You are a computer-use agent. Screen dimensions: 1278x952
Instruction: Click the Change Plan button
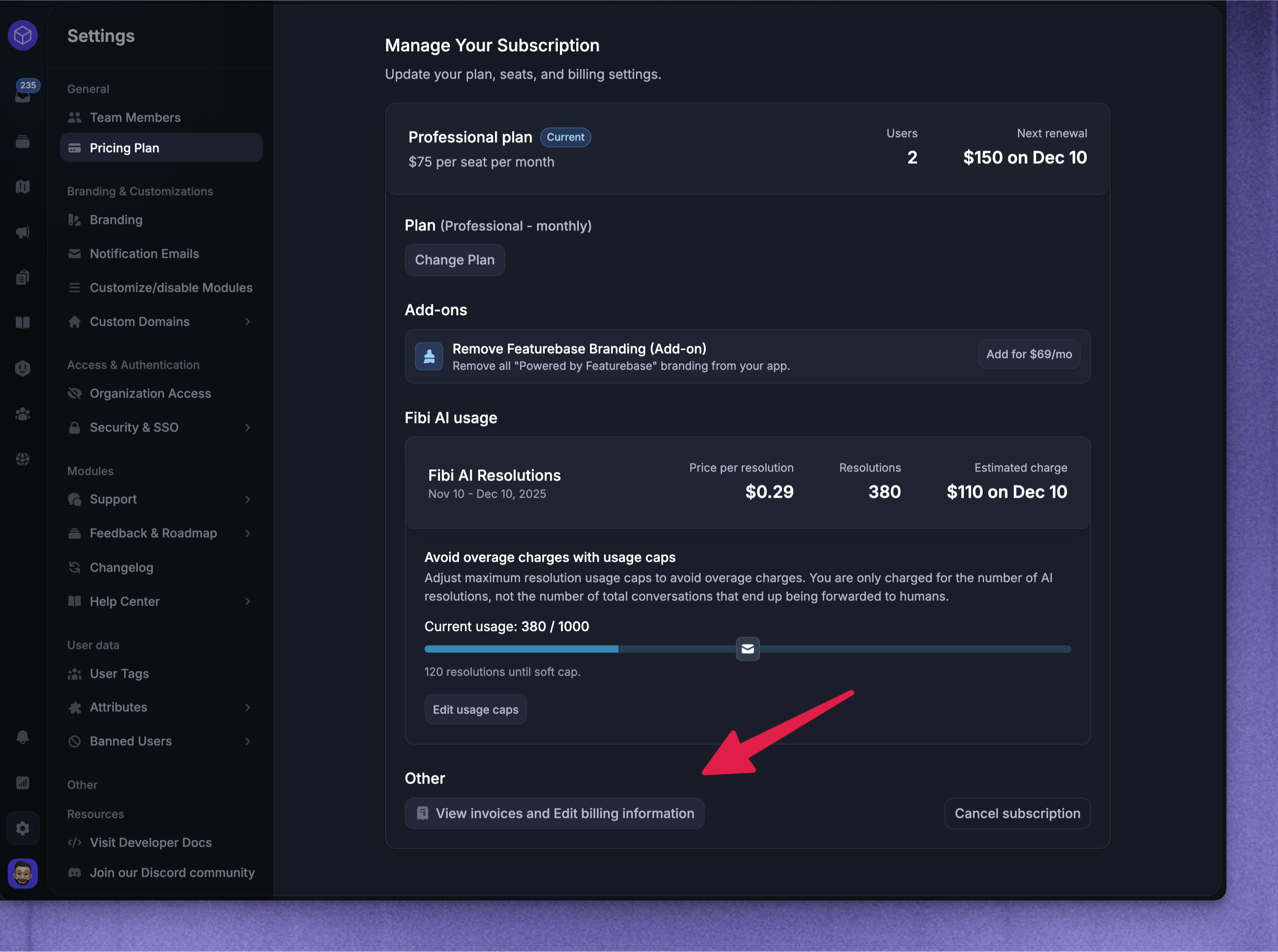tap(455, 260)
